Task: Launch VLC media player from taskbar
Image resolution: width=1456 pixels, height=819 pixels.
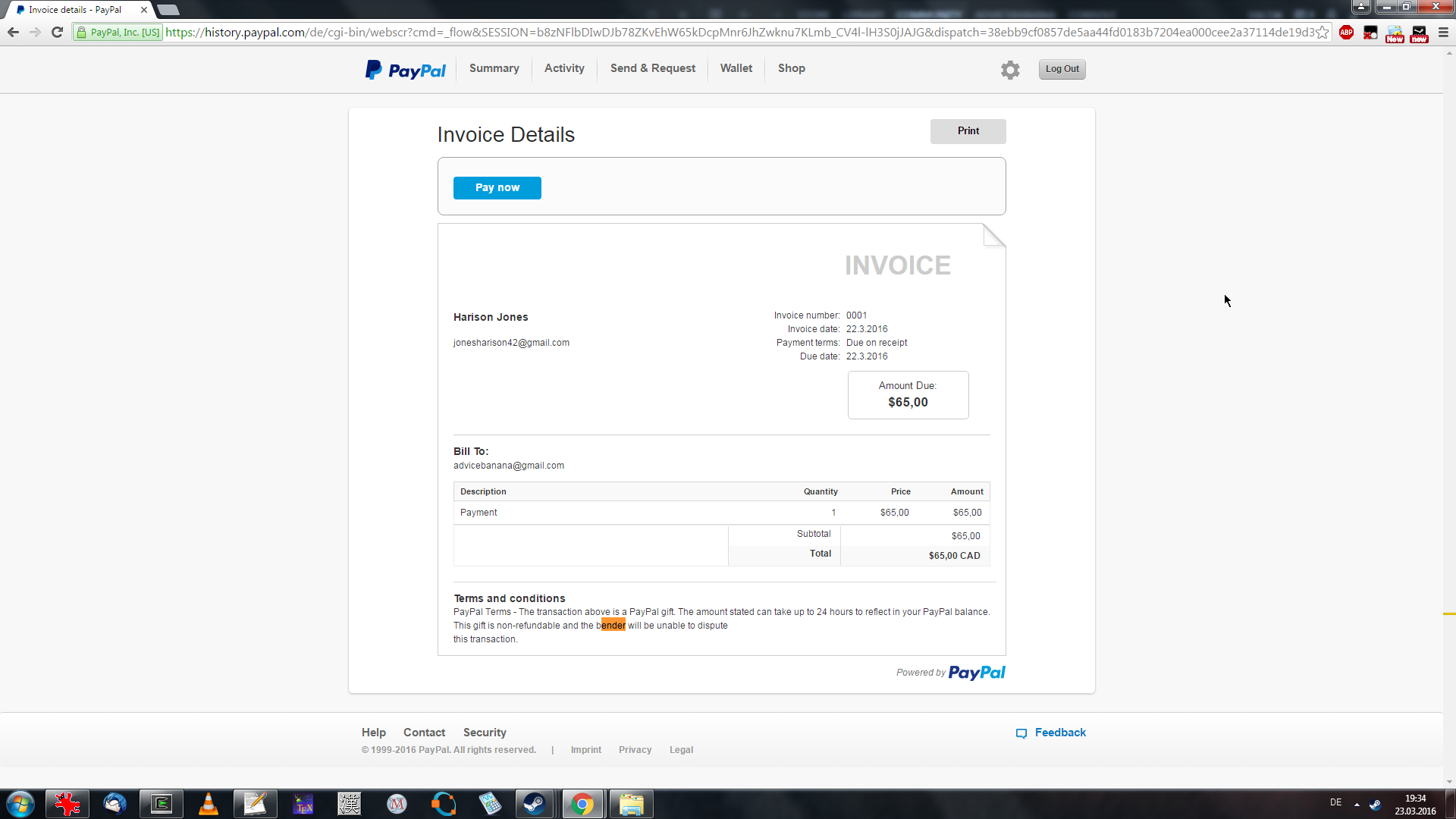Action: coord(208,804)
